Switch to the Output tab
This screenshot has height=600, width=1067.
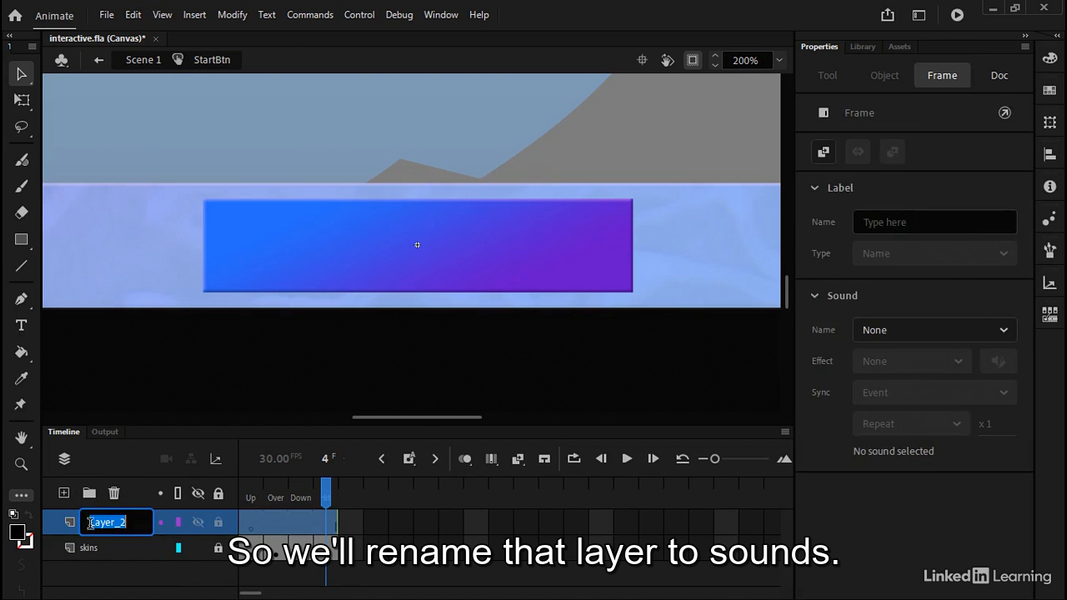click(104, 431)
